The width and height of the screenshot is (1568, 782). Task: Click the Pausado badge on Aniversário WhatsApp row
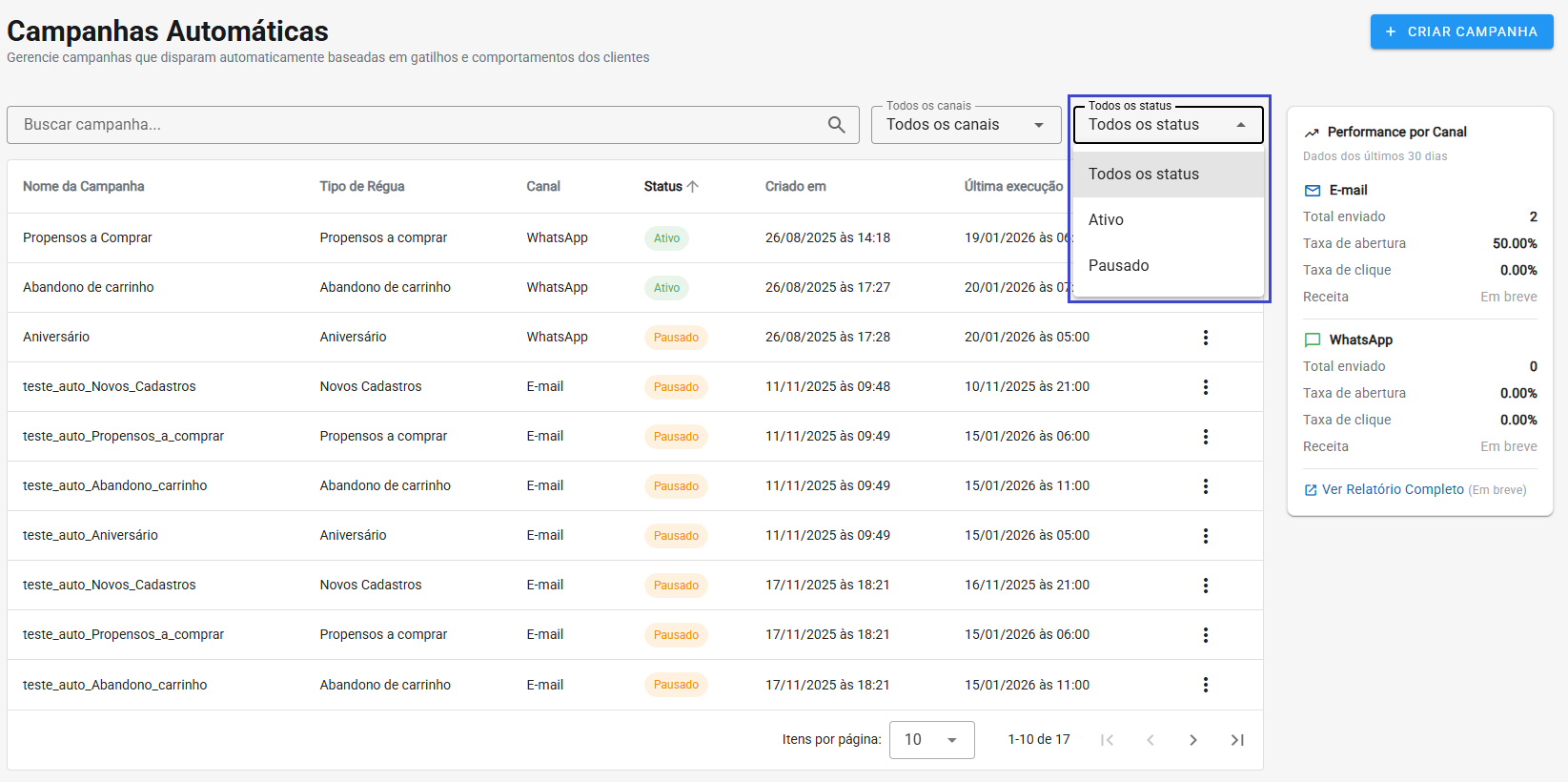676,338
